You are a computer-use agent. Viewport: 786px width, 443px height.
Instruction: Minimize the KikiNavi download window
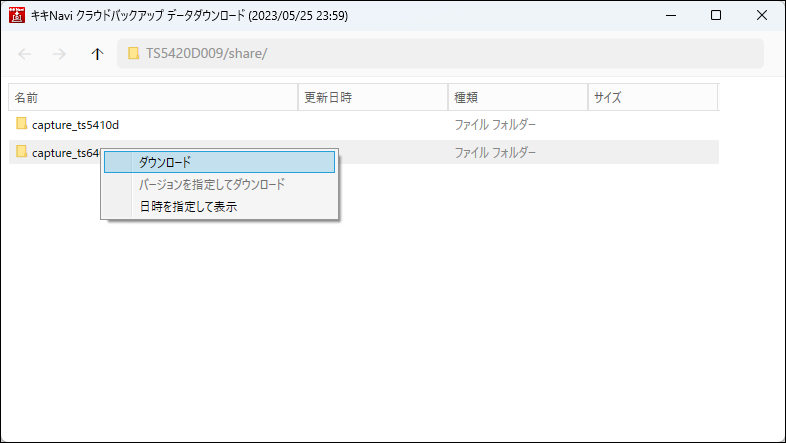[x=669, y=16]
